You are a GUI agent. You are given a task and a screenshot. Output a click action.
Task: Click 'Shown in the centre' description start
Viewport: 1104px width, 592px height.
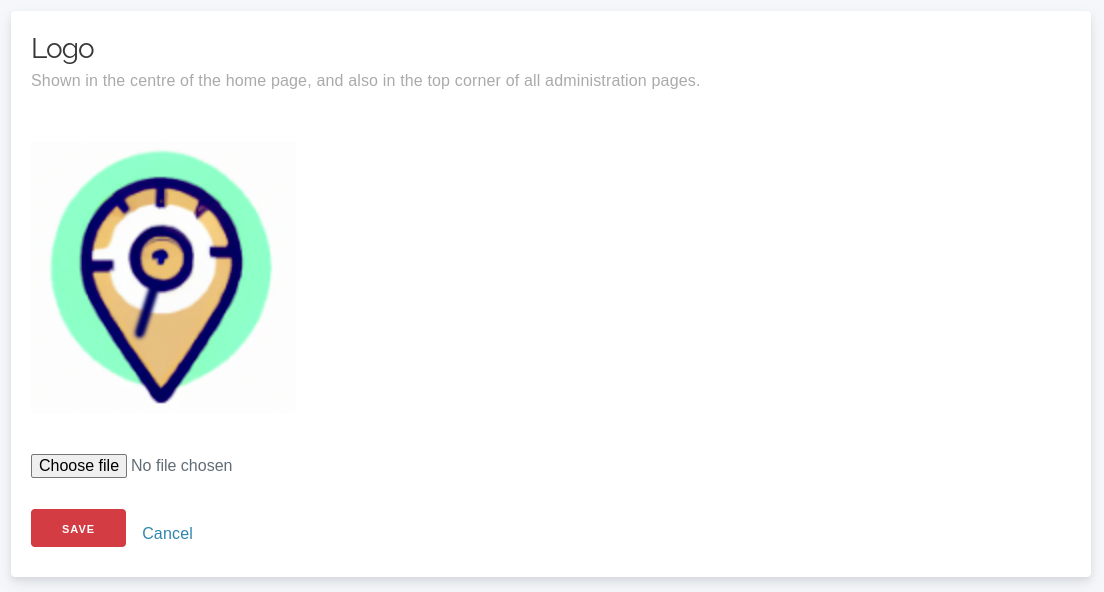point(100,81)
